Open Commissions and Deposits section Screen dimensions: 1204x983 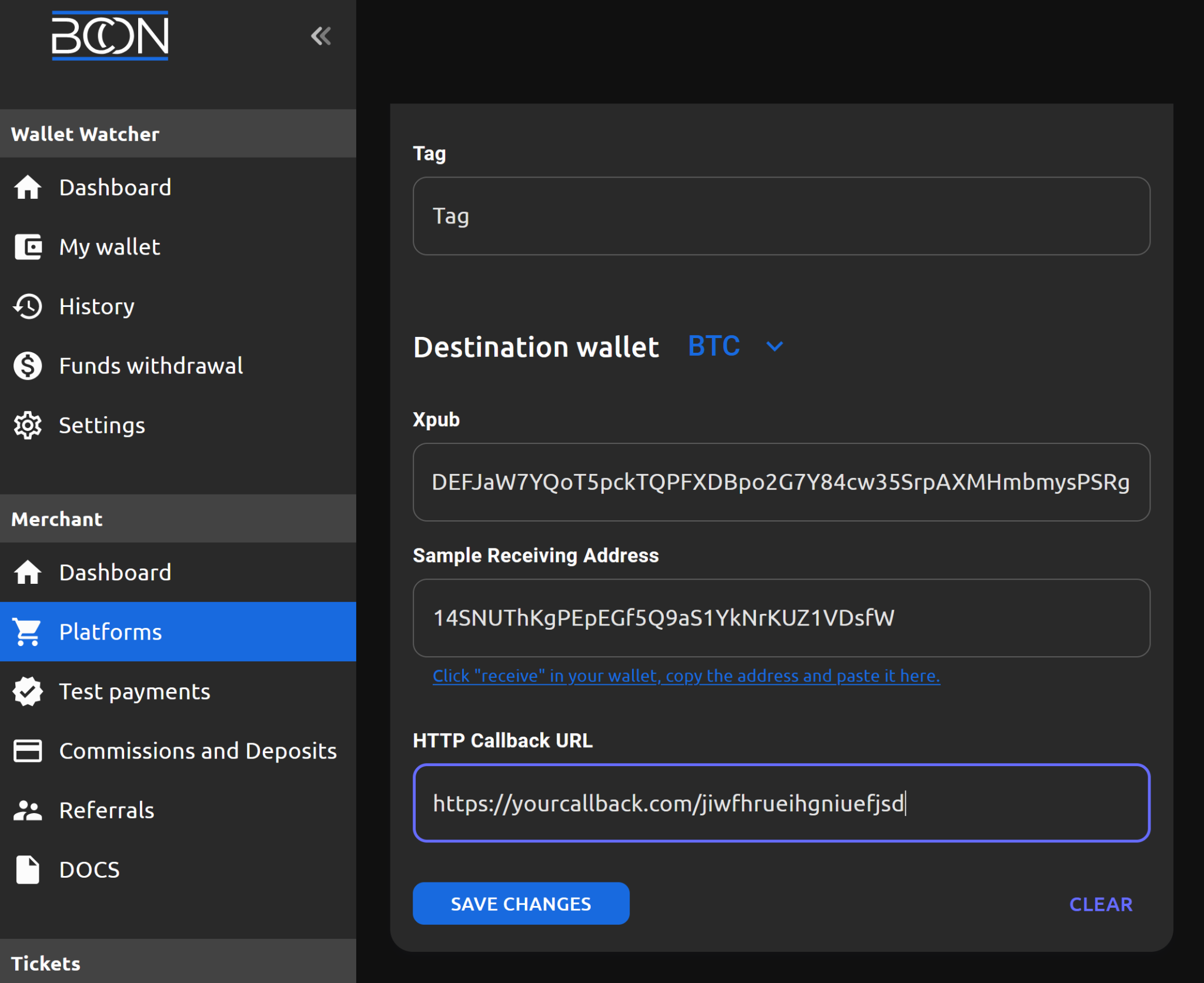pos(178,751)
